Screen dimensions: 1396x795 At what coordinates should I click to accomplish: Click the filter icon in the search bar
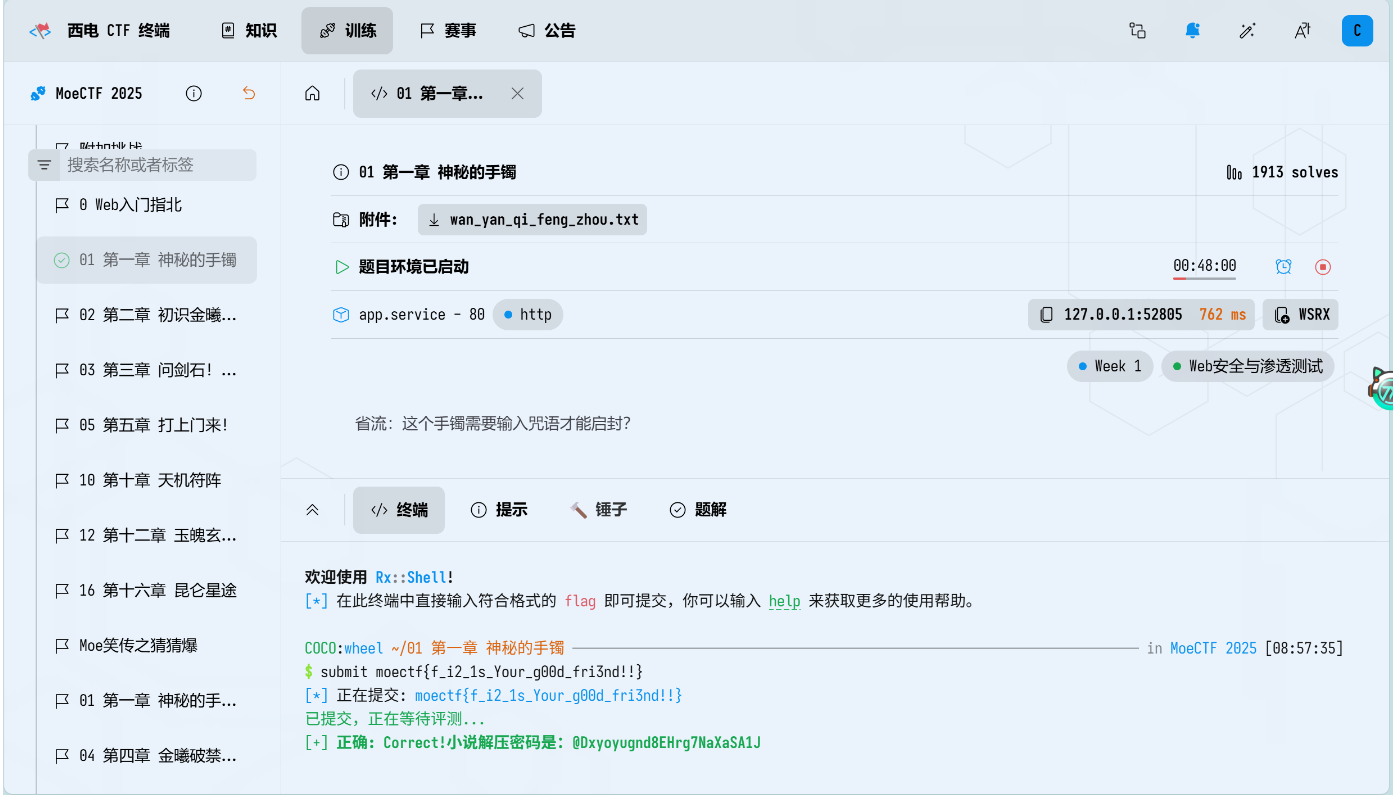pos(45,164)
